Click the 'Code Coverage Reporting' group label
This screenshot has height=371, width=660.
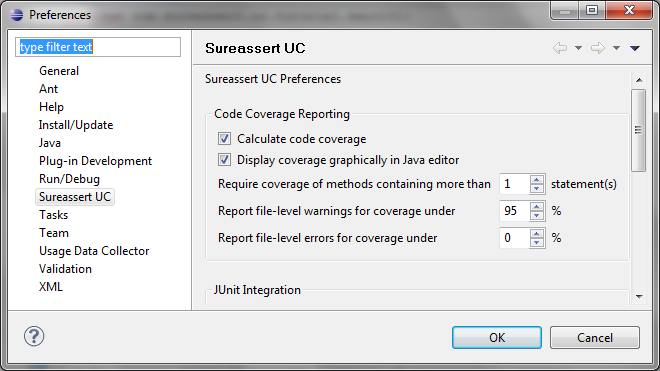[x=282, y=114]
